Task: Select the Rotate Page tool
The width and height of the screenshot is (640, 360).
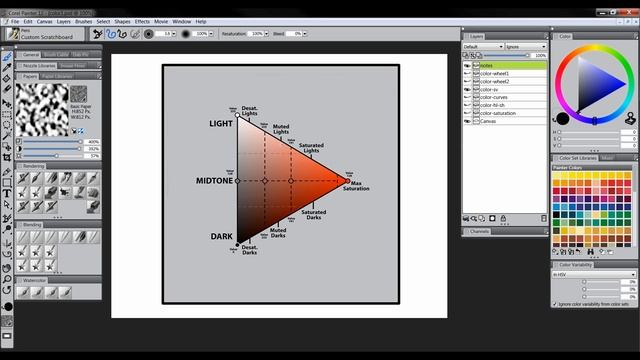Action: coord(7,290)
